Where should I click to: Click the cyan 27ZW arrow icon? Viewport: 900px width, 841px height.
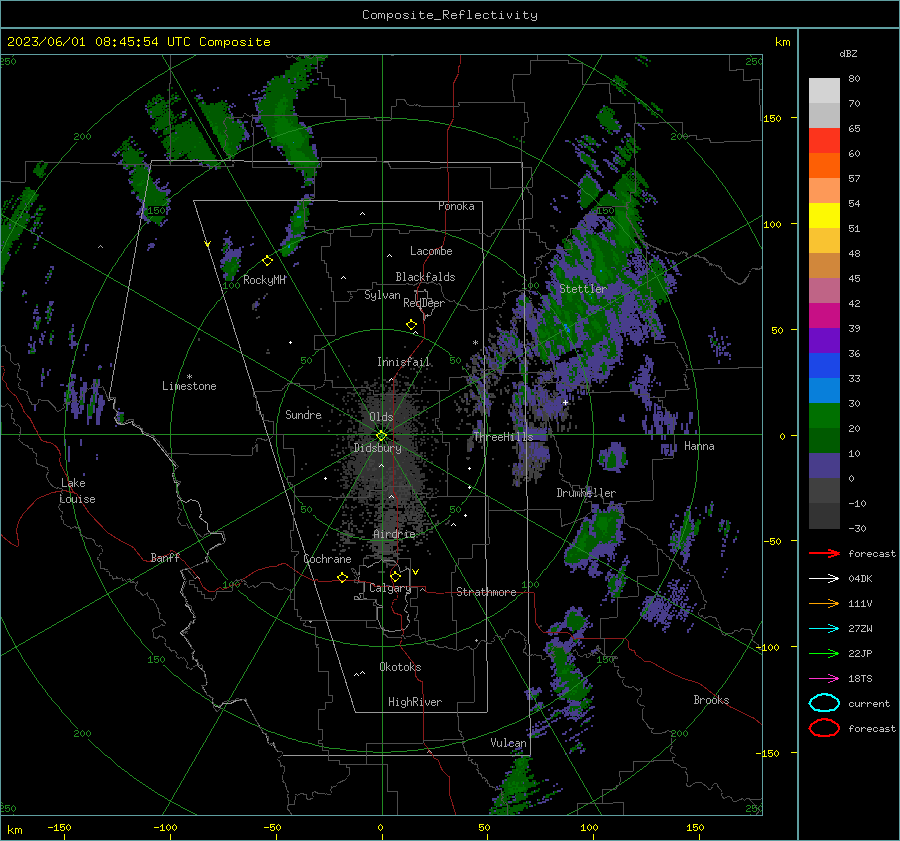[x=824, y=629]
